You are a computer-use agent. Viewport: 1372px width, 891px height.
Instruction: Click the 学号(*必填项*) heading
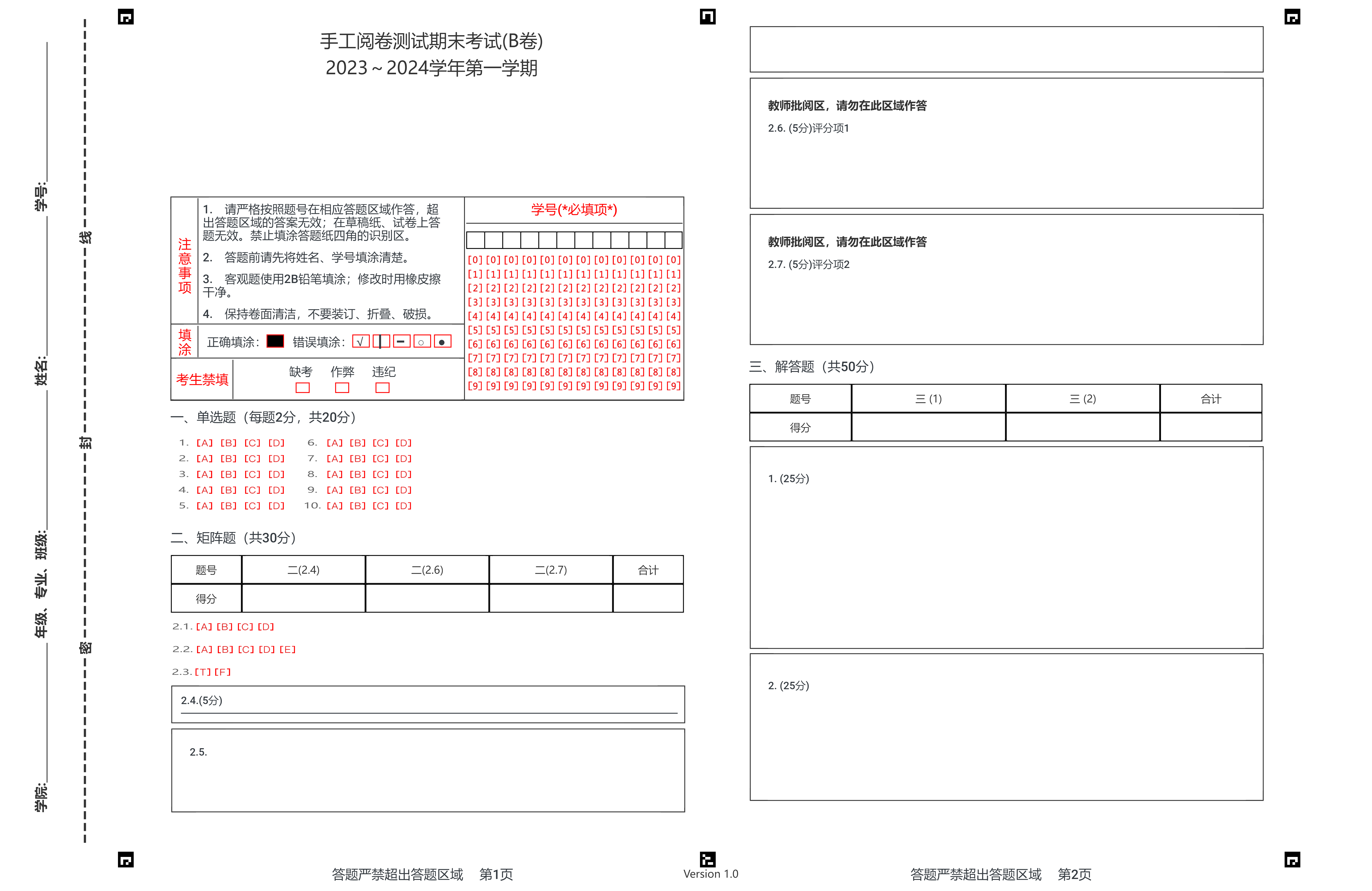pos(574,210)
